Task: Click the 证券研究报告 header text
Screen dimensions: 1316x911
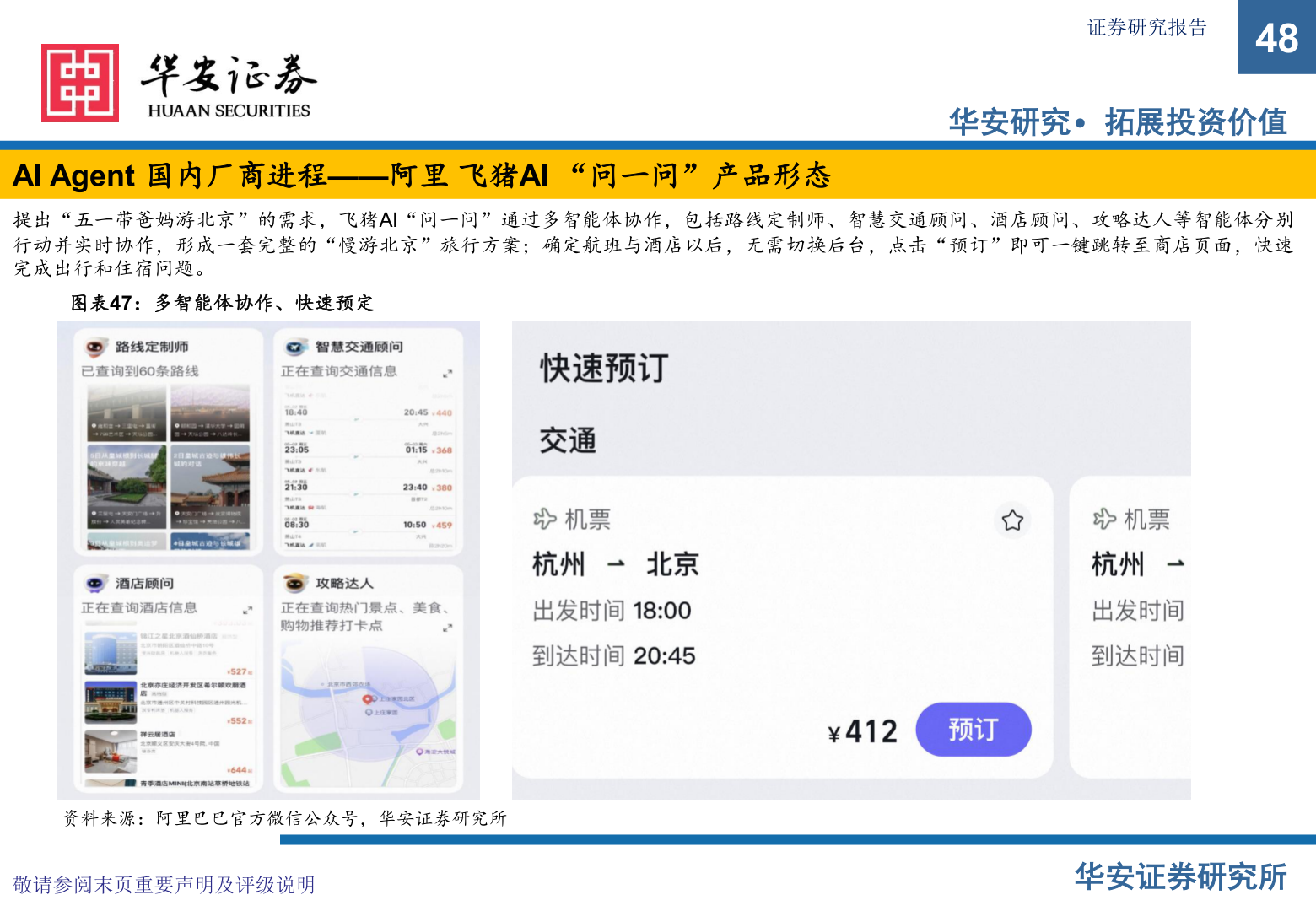Action: [1147, 28]
